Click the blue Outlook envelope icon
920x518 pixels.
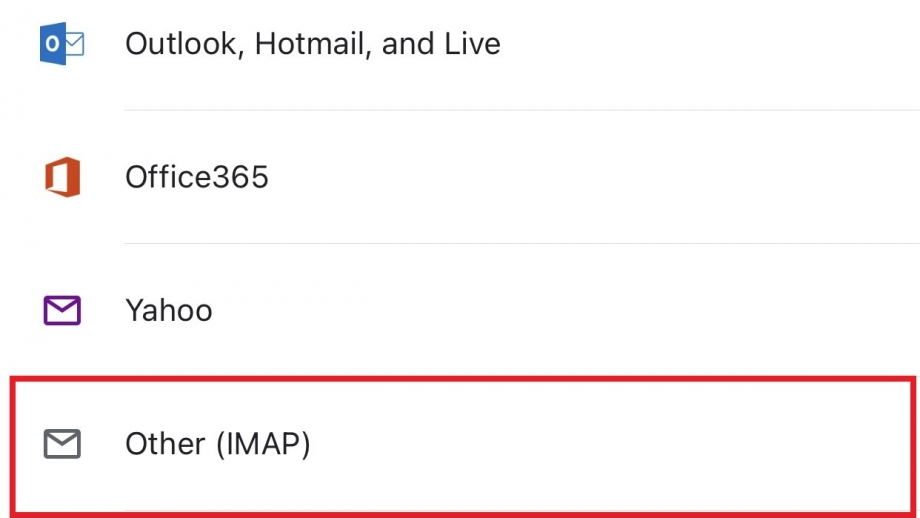[62, 43]
